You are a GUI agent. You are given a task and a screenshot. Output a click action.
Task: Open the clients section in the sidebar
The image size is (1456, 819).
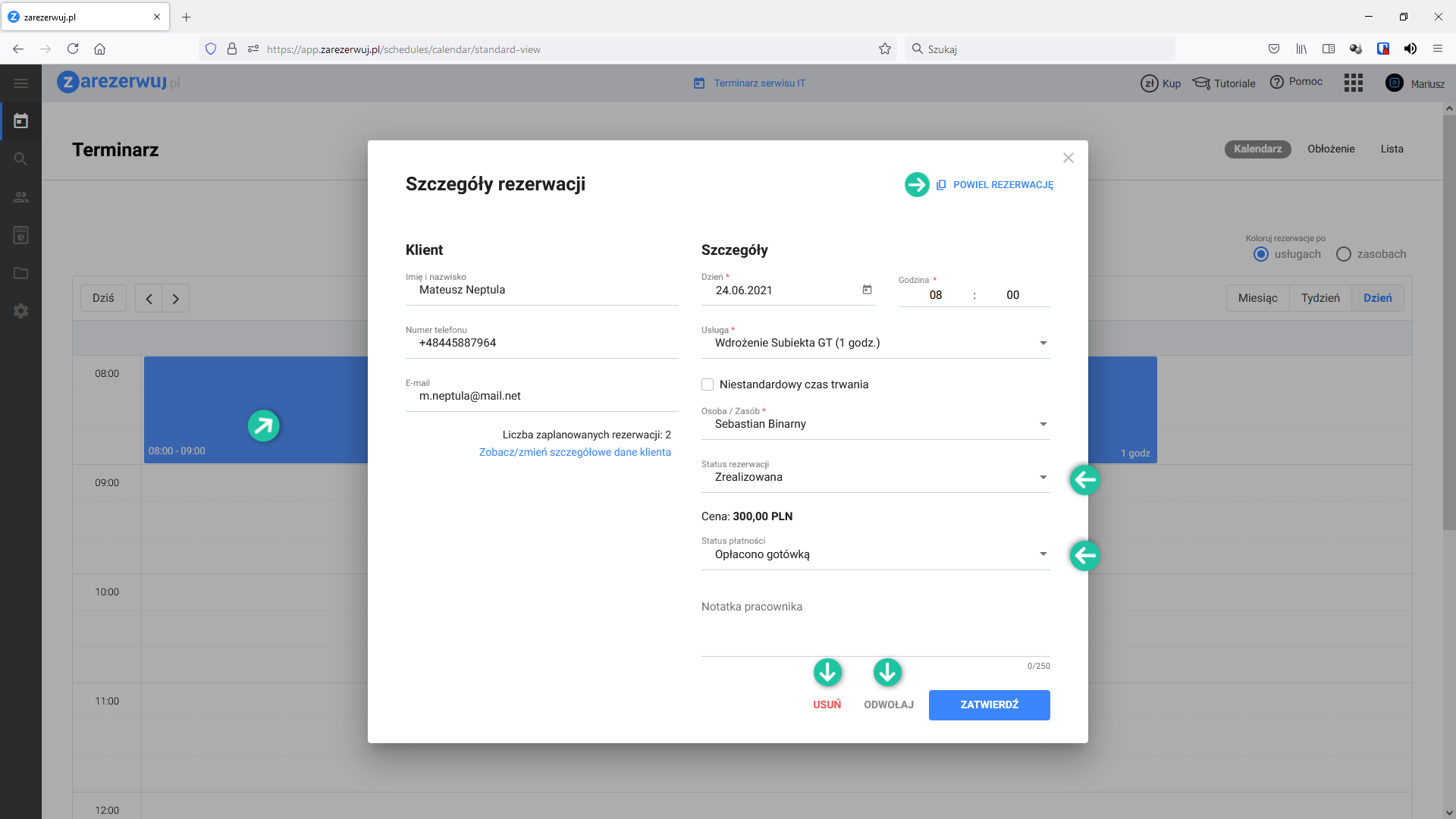click(20, 197)
